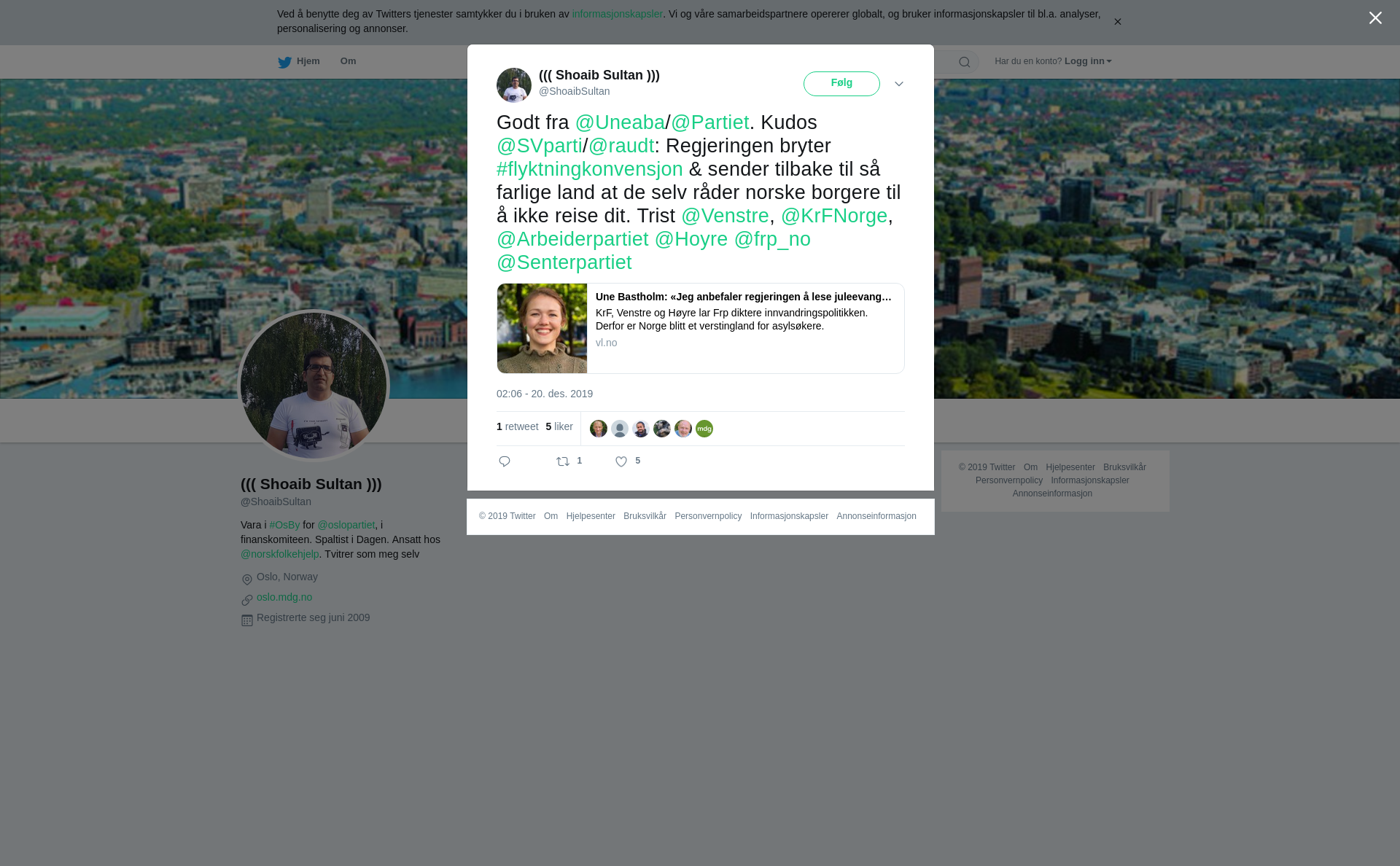
Task: Open the #flyktningkonvensjon hashtag
Action: (590, 169)
